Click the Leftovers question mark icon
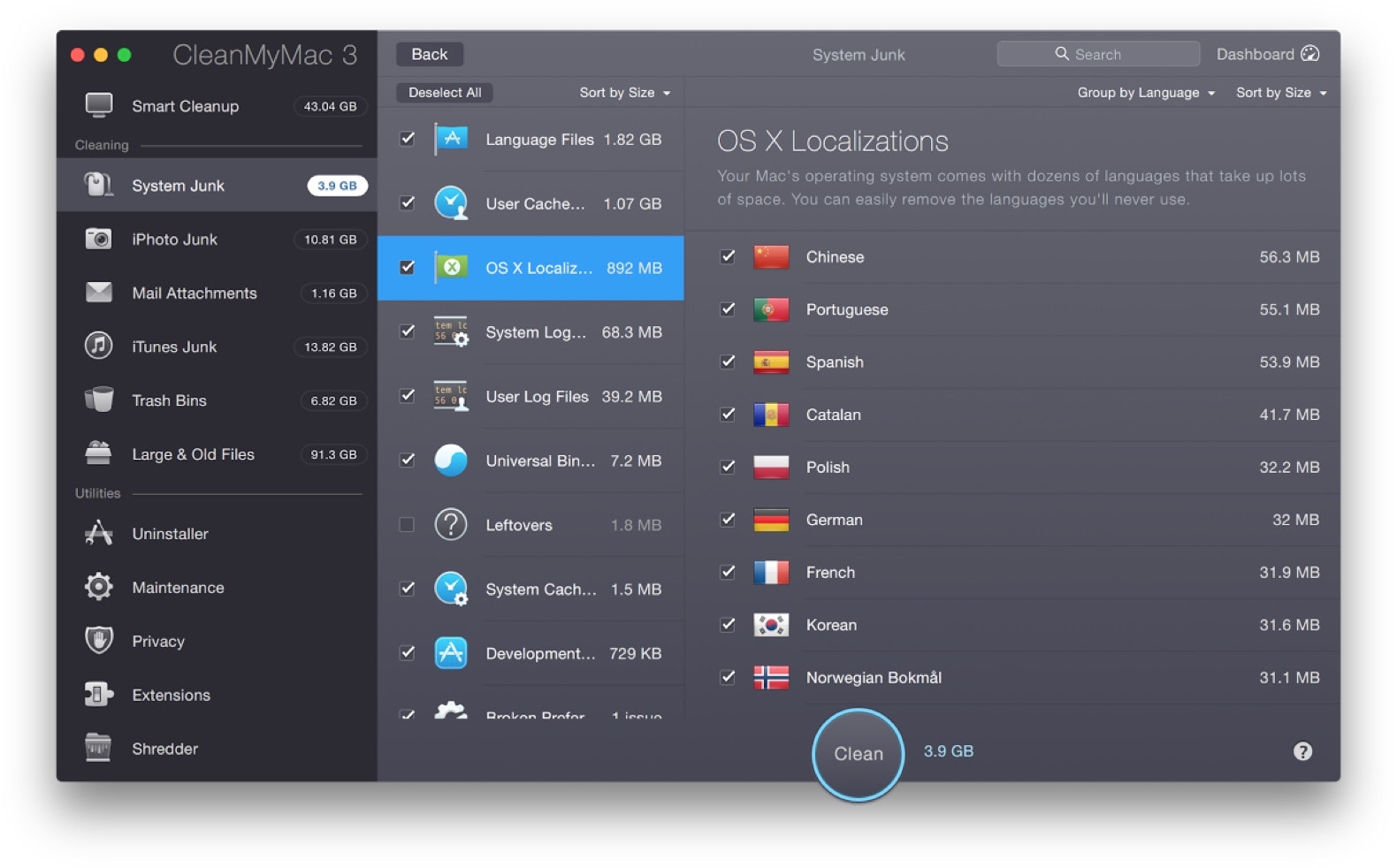Image resolution: width=1397 pixels, height=868 pixels. (x=451, y=524)
